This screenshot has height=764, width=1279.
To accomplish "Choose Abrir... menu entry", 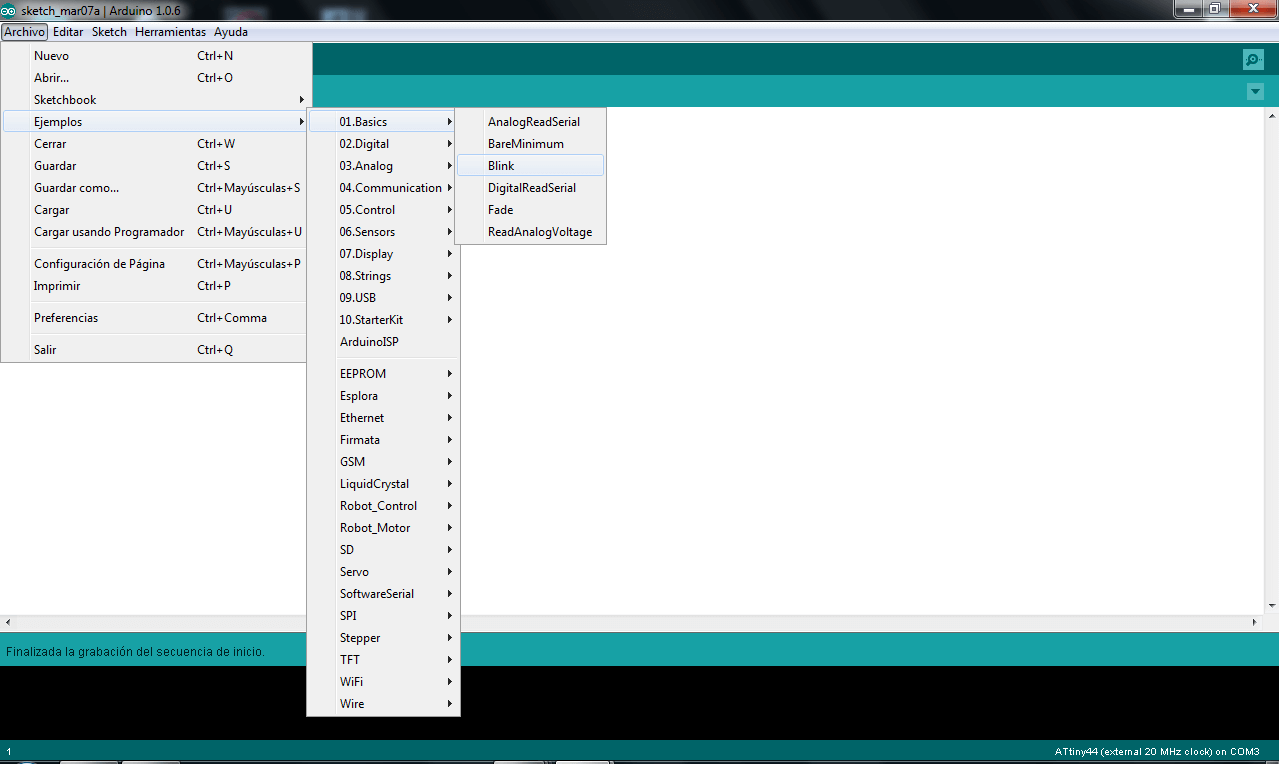I will (x=155, y=78).
